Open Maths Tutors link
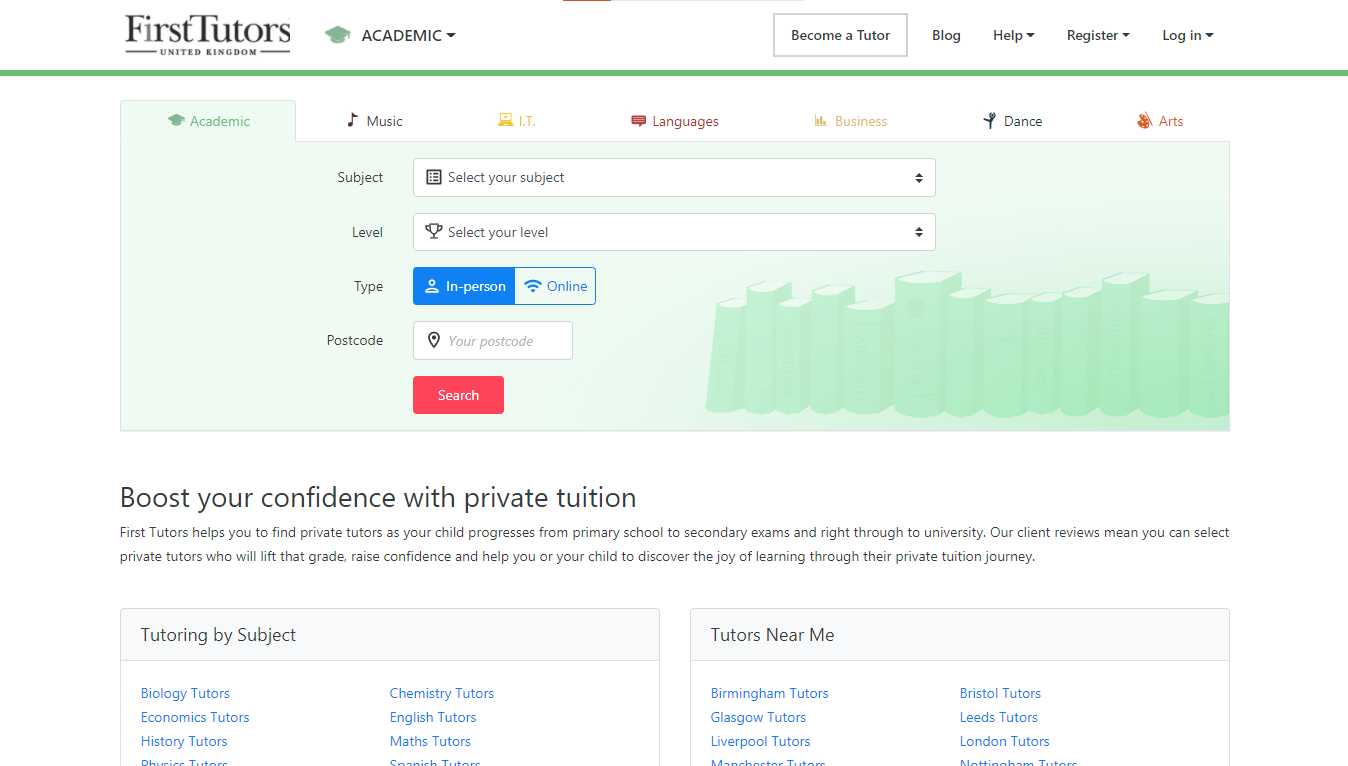The width and height of the screenshot is (1348, 766). (x=430, y=741)
